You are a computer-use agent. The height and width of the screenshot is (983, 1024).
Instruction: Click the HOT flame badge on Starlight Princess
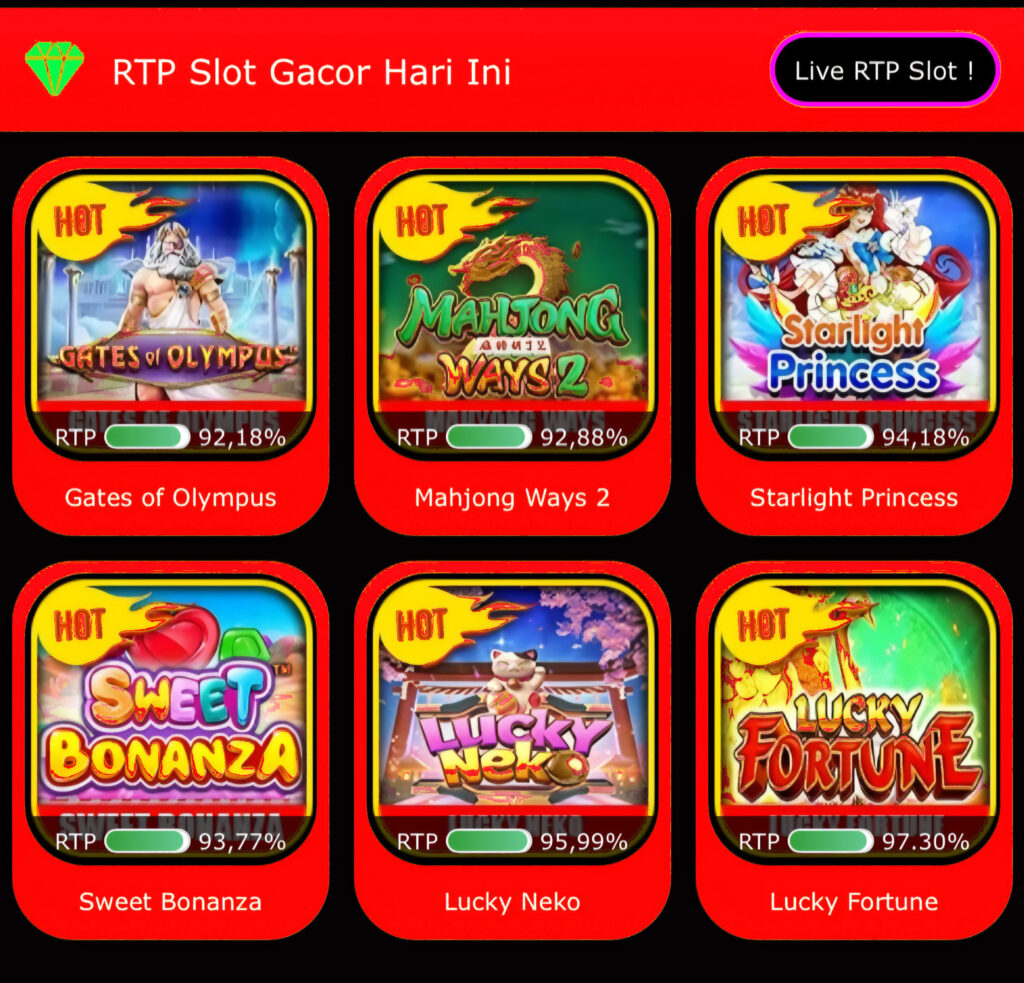pos(781,222)
